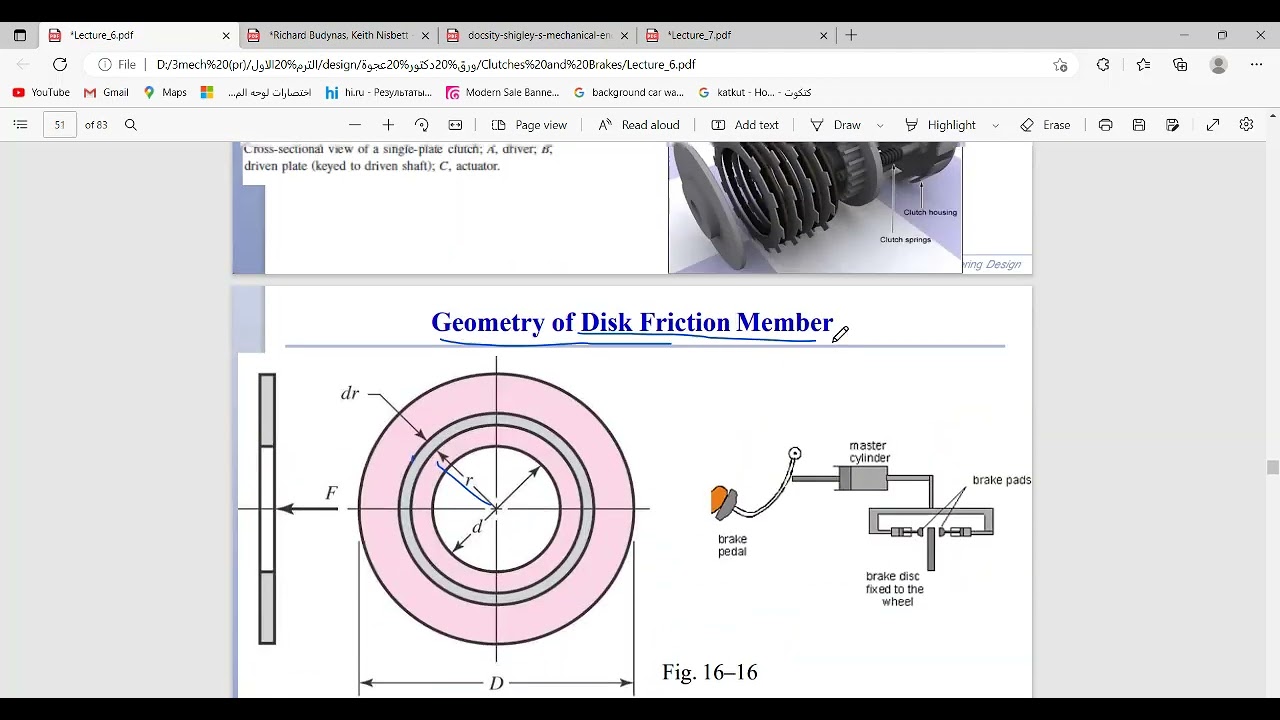Click the Fig. 16–16 caption
Viewport: 1280px width, 720px height.
pos(710,672)
